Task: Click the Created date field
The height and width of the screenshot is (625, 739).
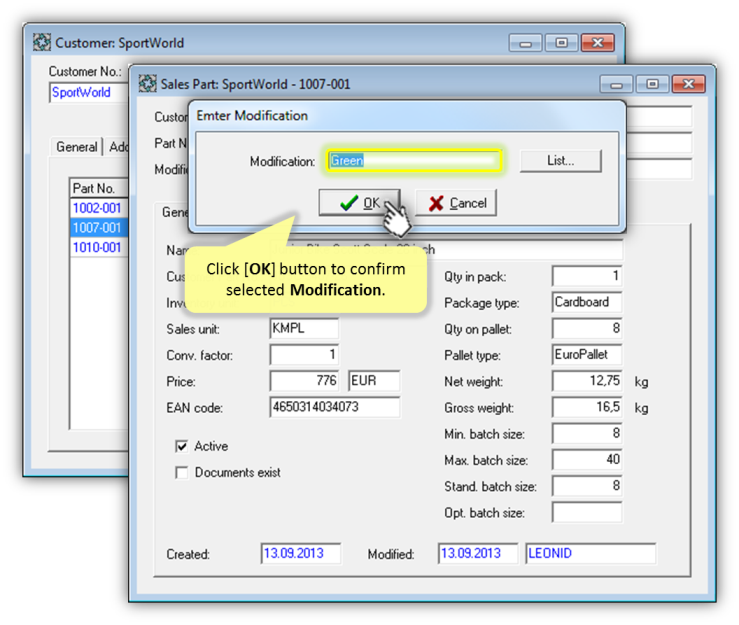Action: [301, 553]
